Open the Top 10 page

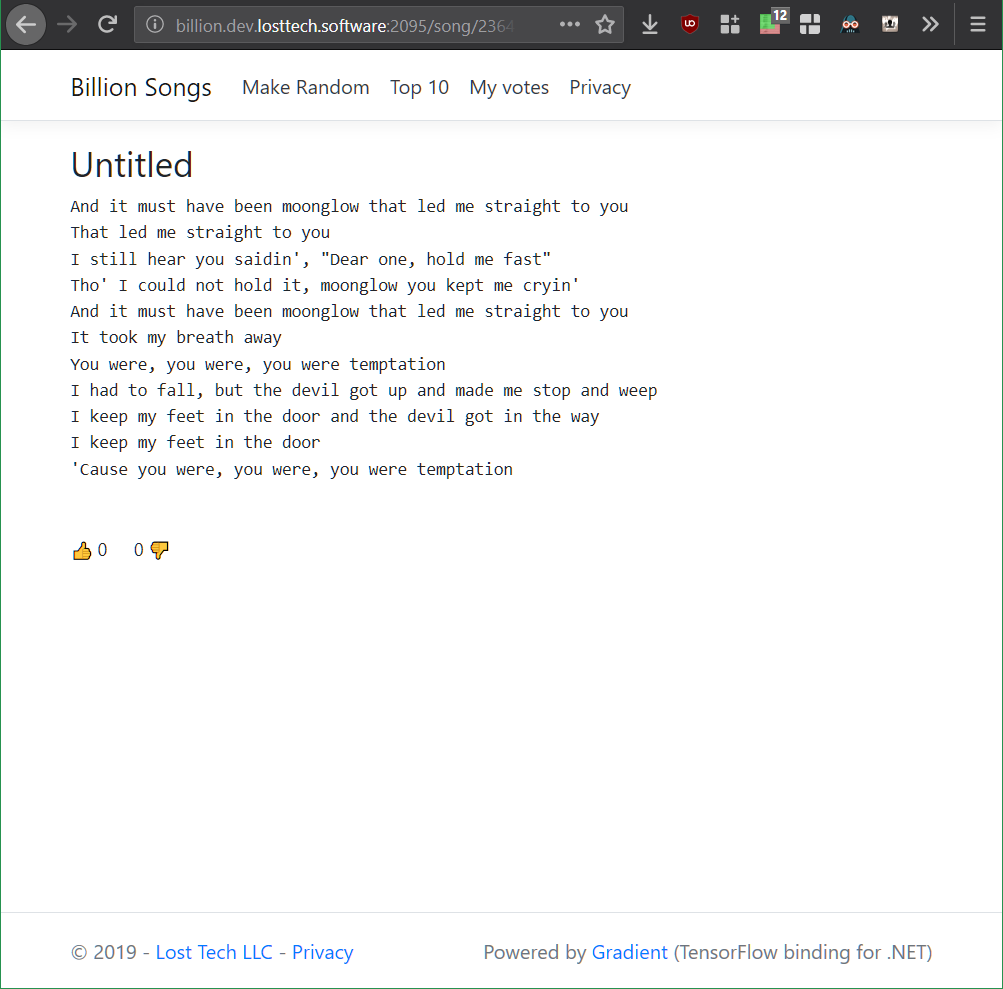point(420,87)
